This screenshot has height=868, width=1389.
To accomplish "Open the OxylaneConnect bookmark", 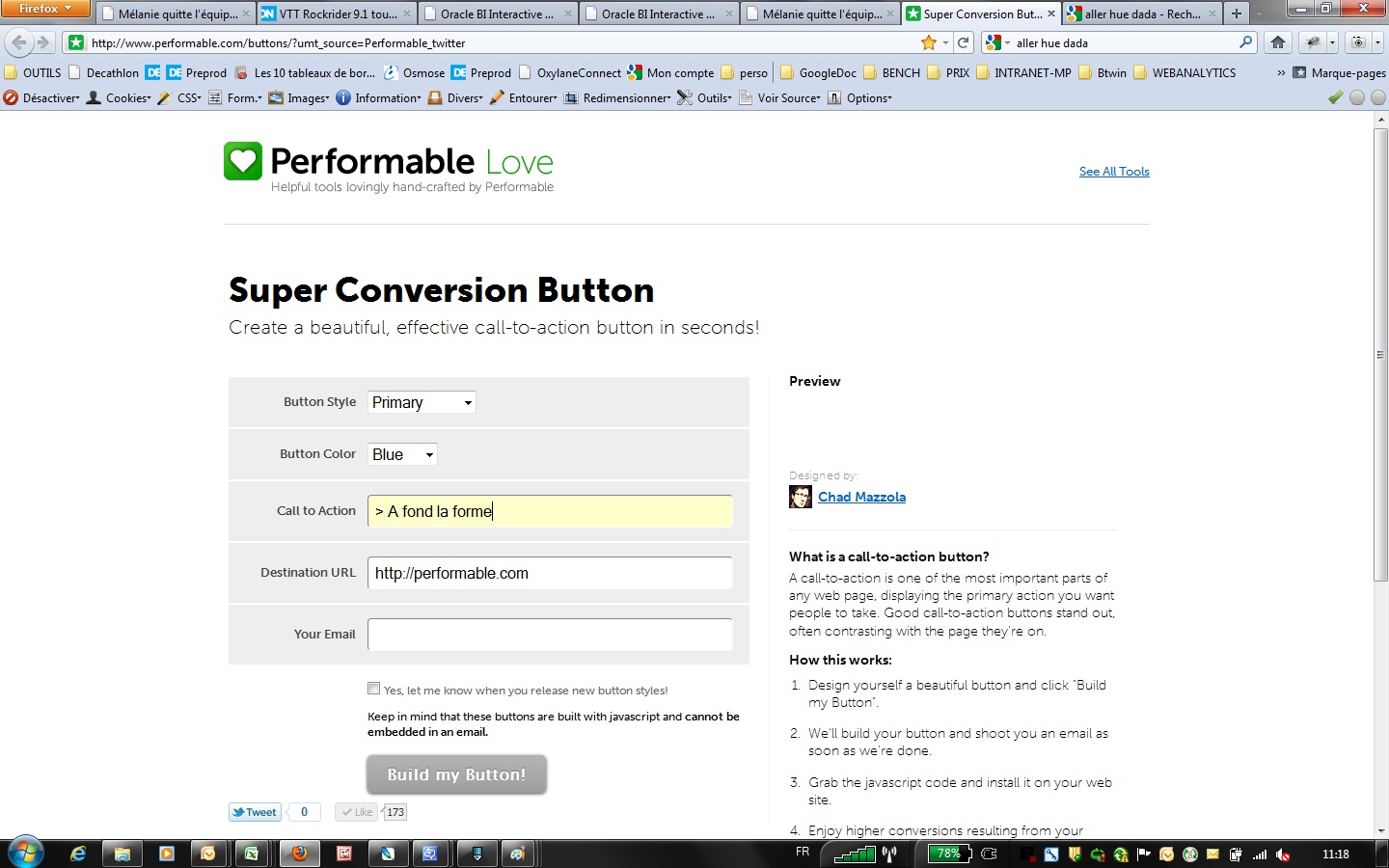I will pos(570,72).
